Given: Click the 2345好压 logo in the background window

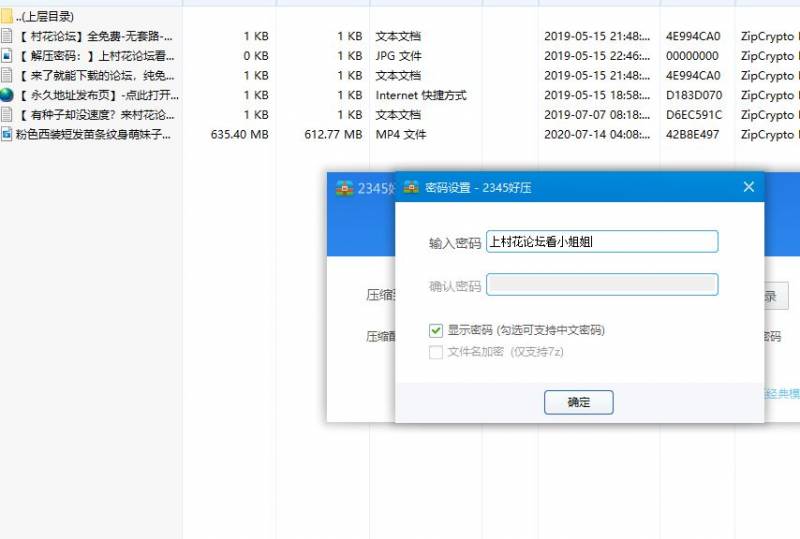Looking at the screenshot, I should 344,188.
